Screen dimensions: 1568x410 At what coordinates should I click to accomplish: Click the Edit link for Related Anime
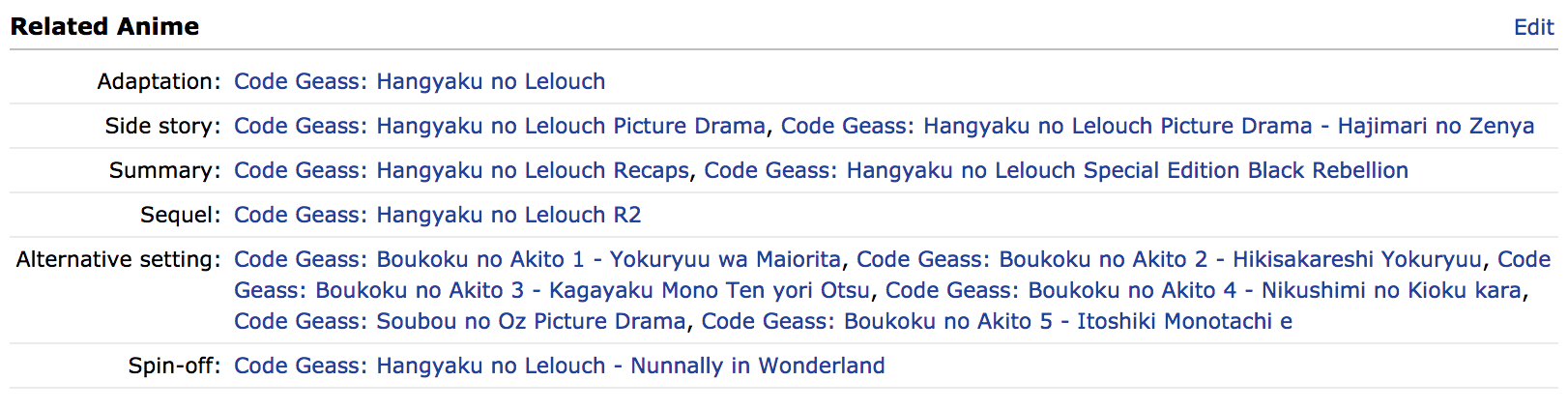pyautogui.click(x=1533, y=27)
